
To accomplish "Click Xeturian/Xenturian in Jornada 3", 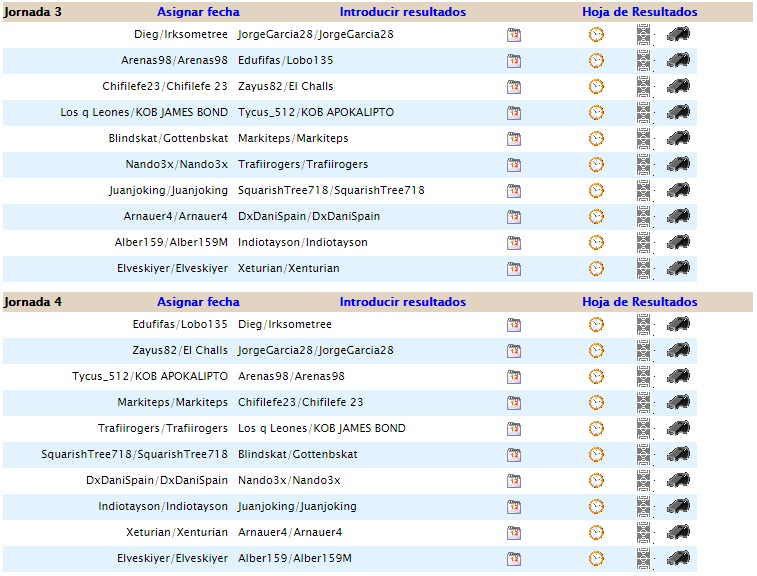I will pos(289,268).
